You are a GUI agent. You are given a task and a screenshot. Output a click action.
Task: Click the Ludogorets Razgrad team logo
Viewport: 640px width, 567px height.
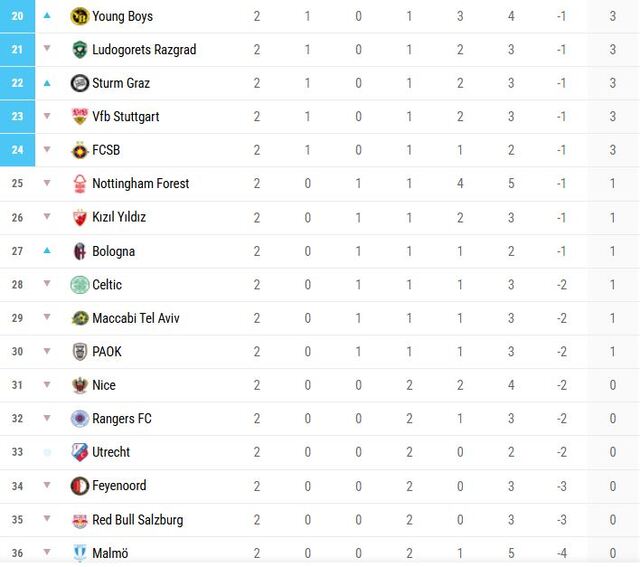(x=80, y=50)
